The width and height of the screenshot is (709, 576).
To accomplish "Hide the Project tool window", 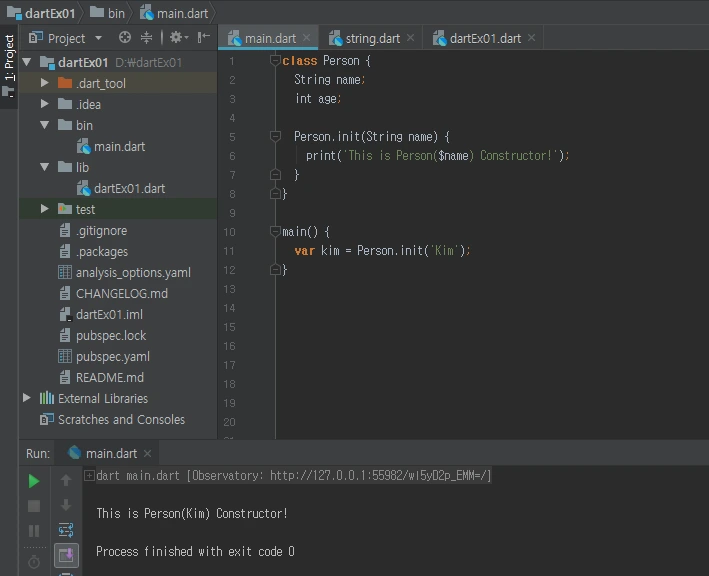I will 203,38.
